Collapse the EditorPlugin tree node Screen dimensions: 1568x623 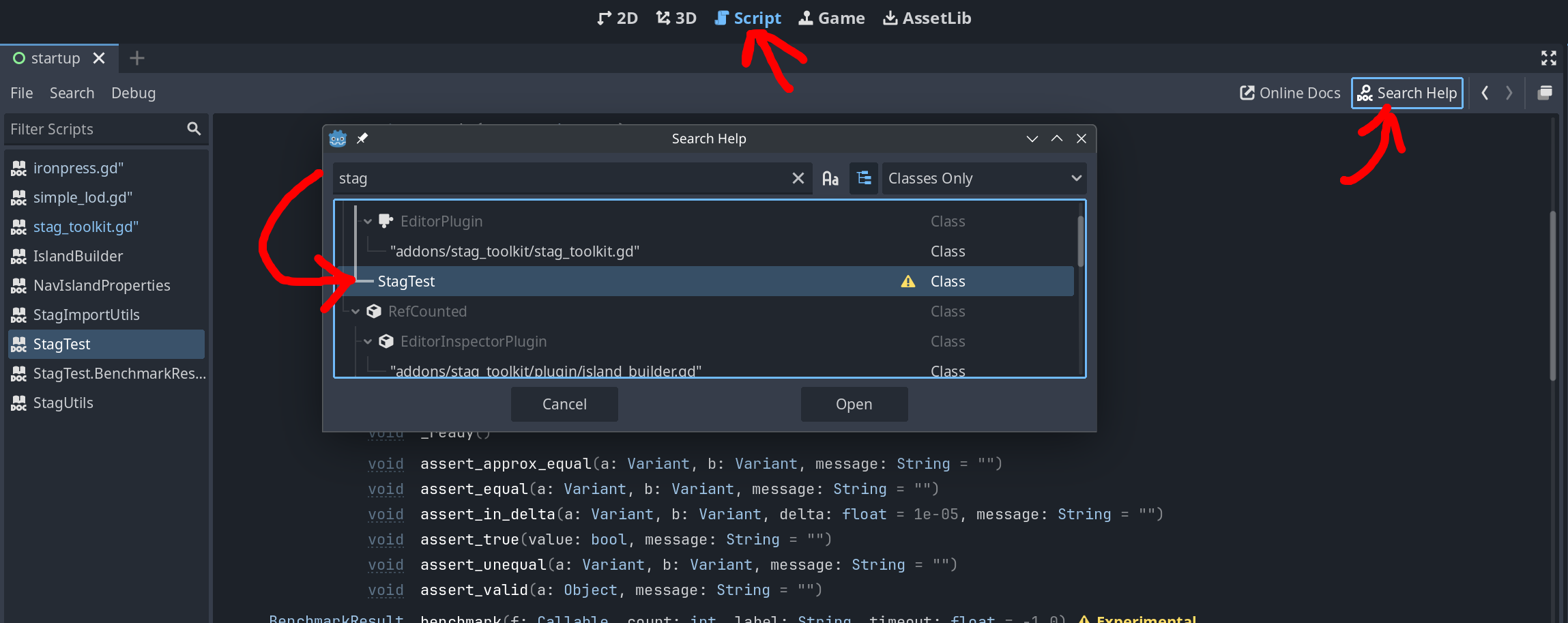click(368, 221)
